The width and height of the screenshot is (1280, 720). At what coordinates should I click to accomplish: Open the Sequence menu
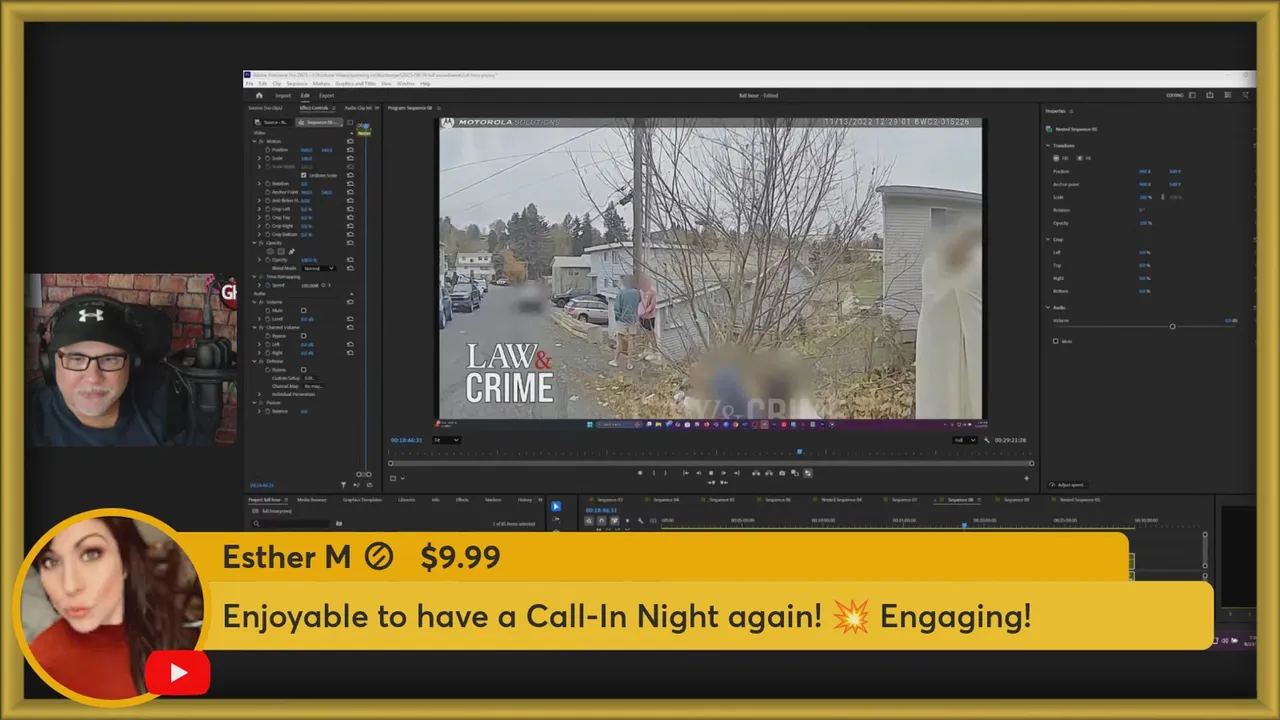[x=296, y=83]
